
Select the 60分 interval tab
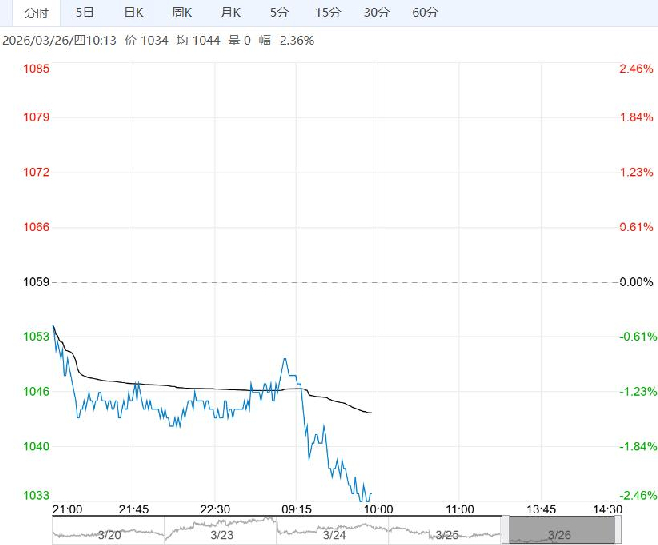425,13
